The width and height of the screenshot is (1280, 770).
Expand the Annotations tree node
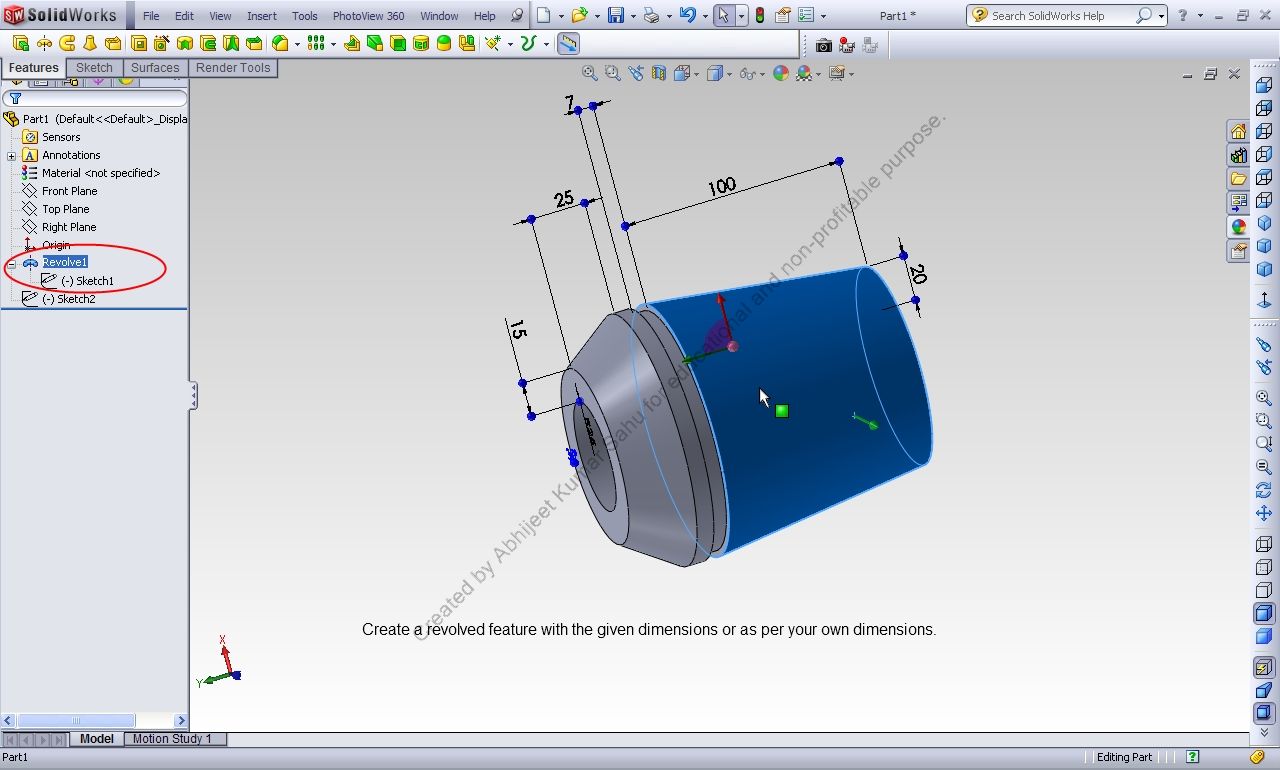11,156
